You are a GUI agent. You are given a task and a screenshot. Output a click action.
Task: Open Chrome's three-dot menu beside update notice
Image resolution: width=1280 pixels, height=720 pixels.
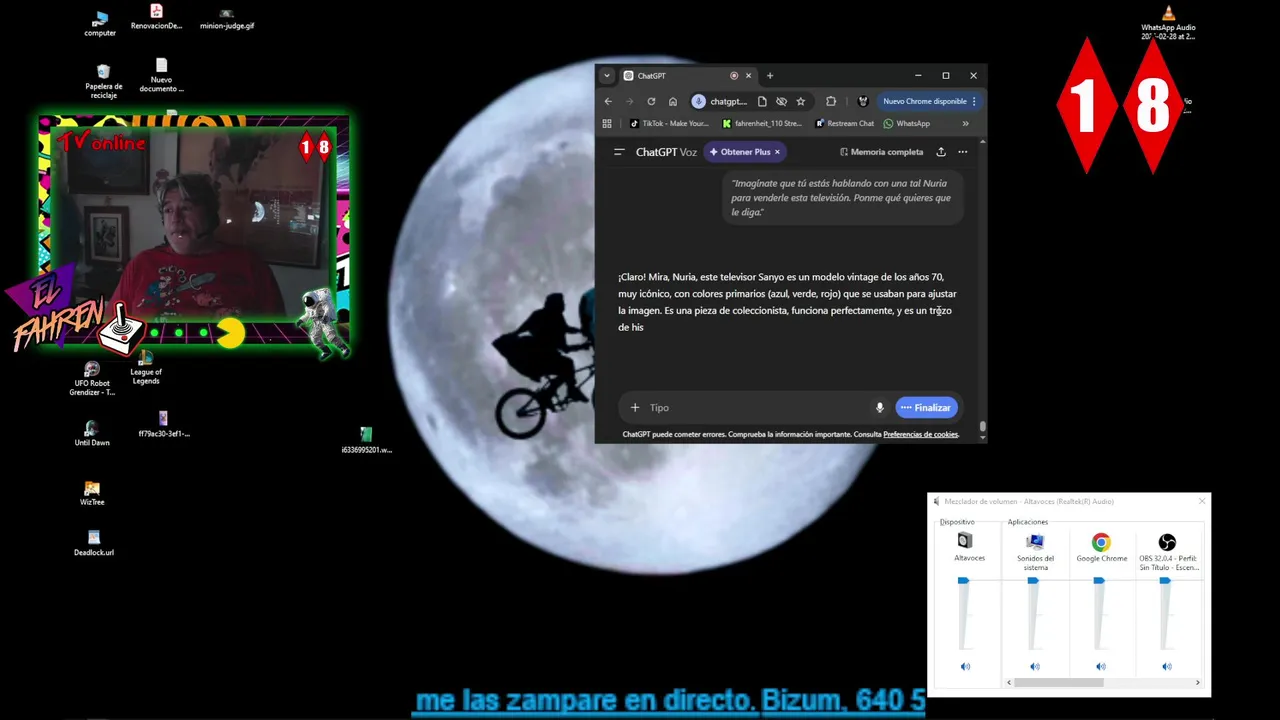(x=974, y=101)
